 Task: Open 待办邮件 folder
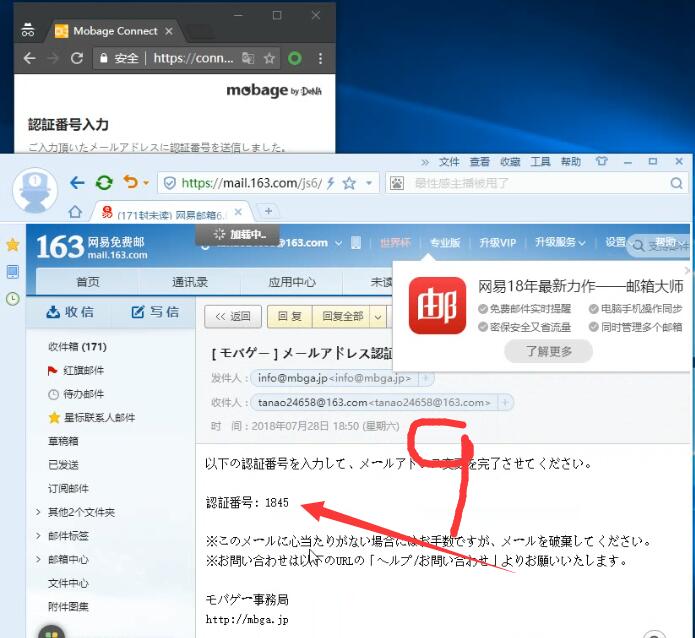click(x=76, y=394)
